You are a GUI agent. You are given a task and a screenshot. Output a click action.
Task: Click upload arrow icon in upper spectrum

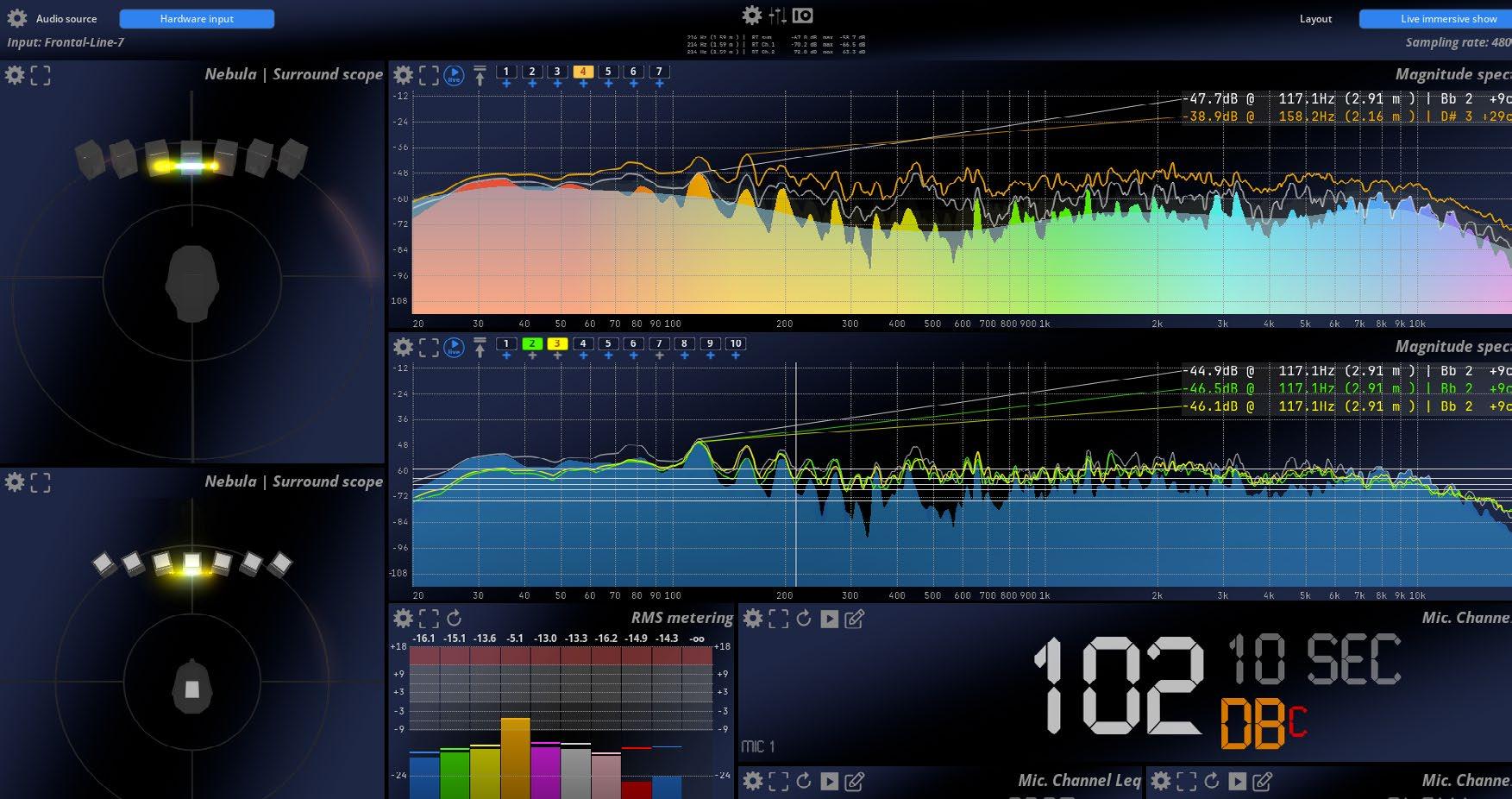pos(480,76)
